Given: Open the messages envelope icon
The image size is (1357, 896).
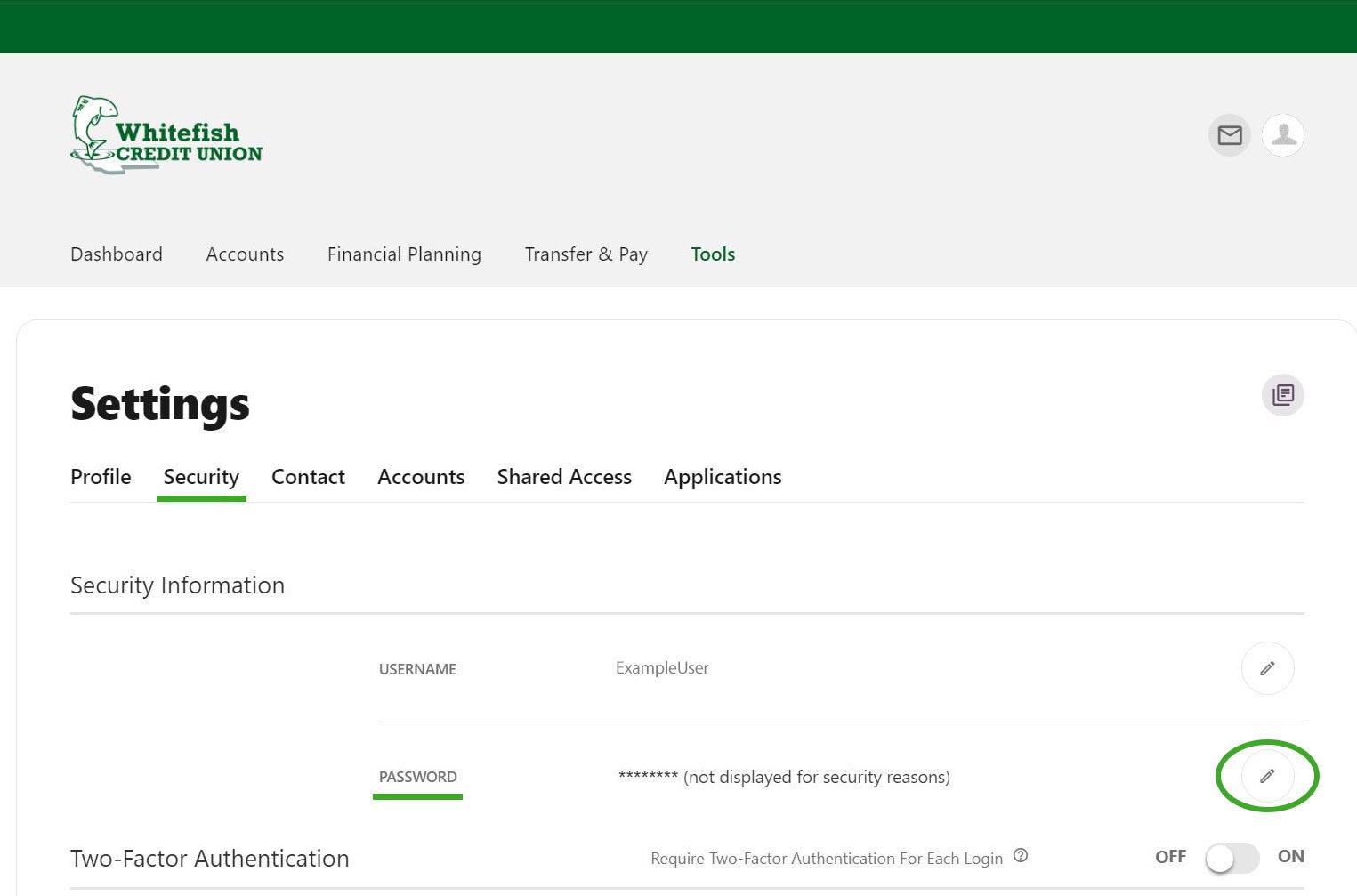Looking at the screenshot, I should tap(1230, 135).
